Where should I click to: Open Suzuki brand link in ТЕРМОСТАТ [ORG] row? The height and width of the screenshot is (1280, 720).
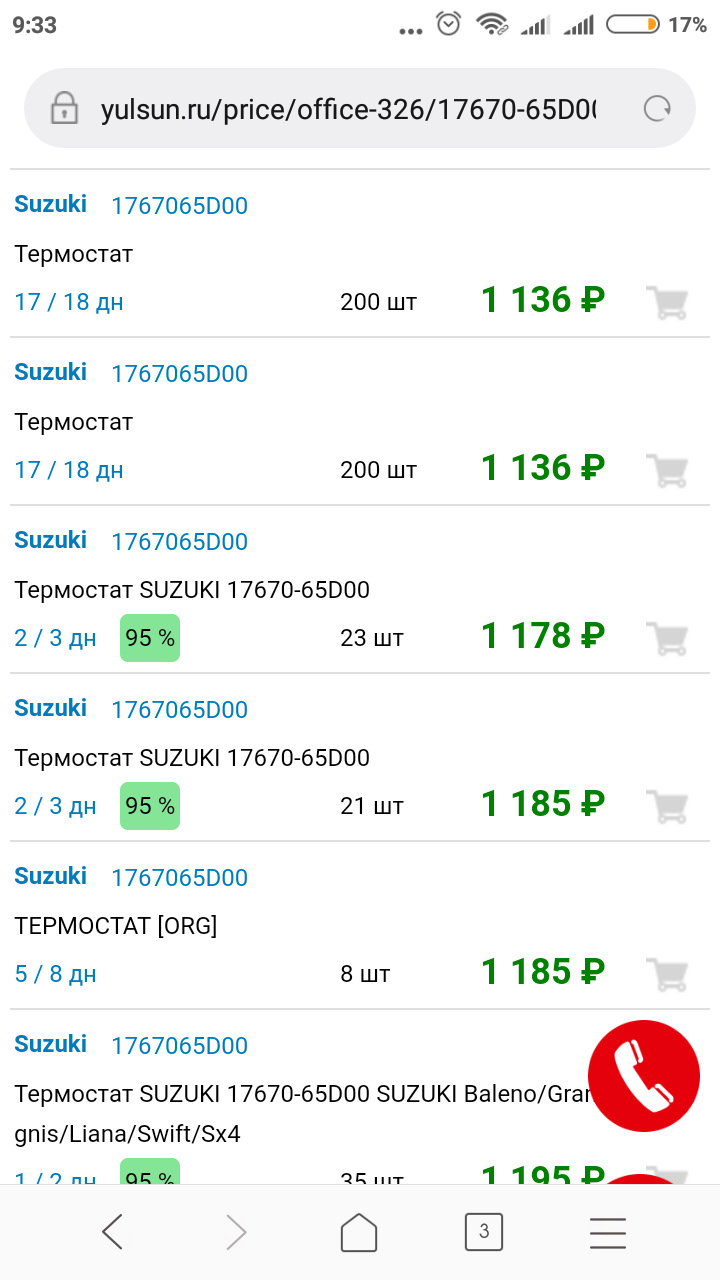pyautogui.click(x=51, y=876)
